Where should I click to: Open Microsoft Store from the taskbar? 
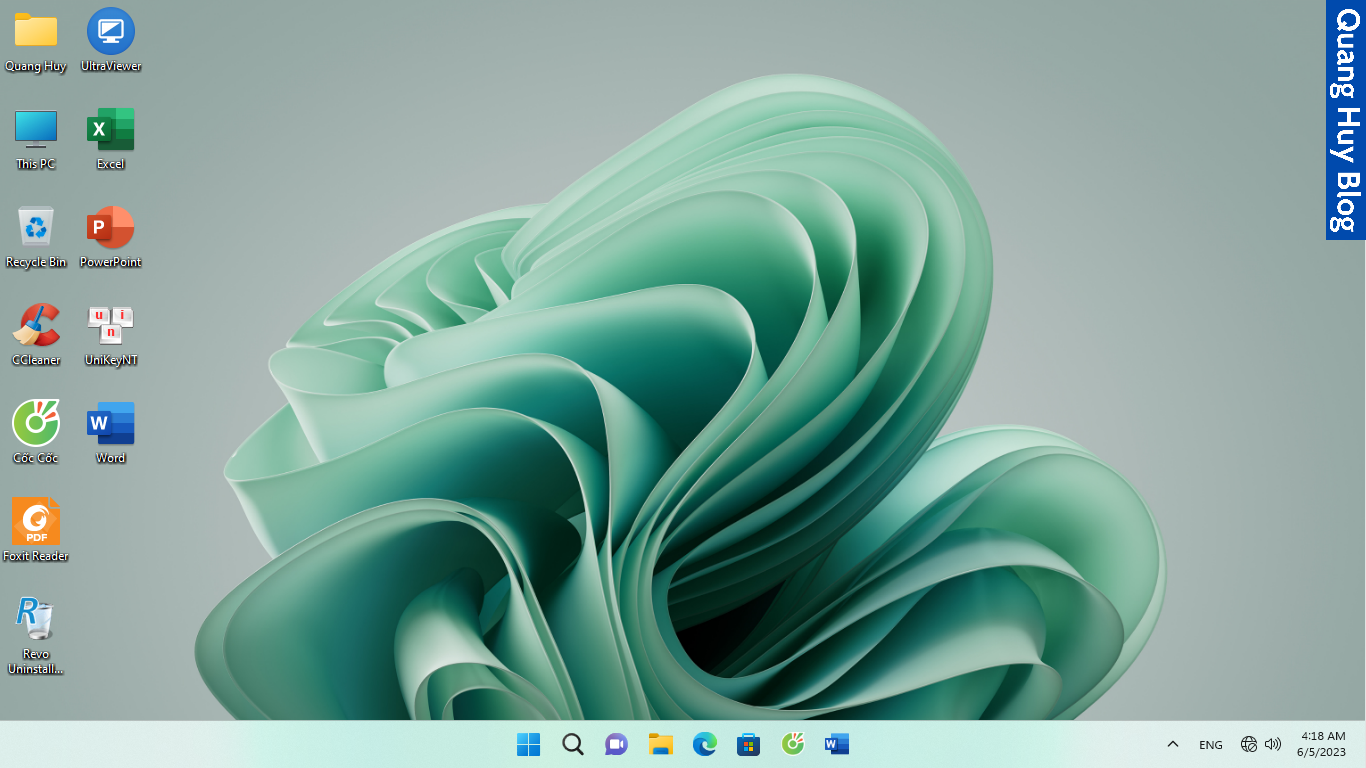pyautogui.click(x=748, y=744)
